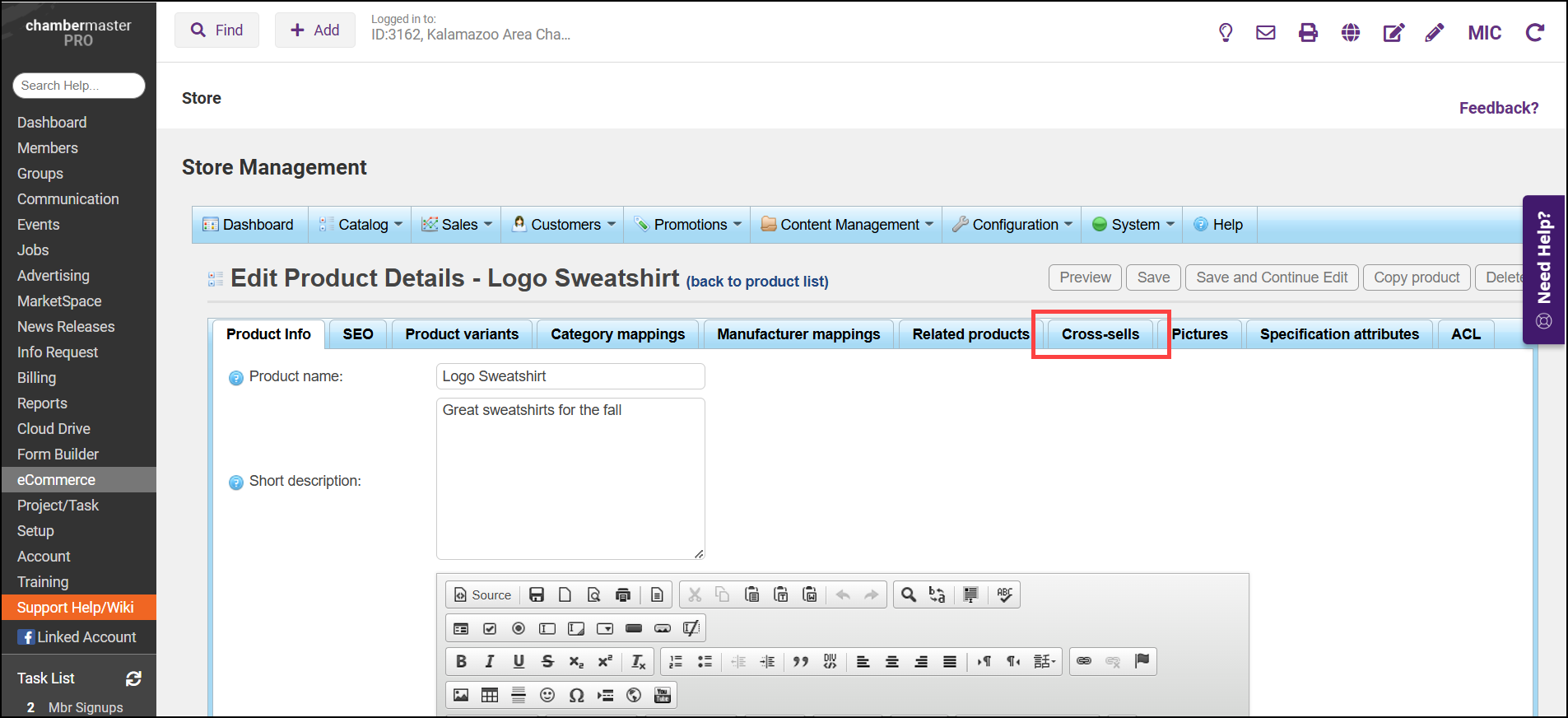Open the Product variants tab

click(462, 334)
